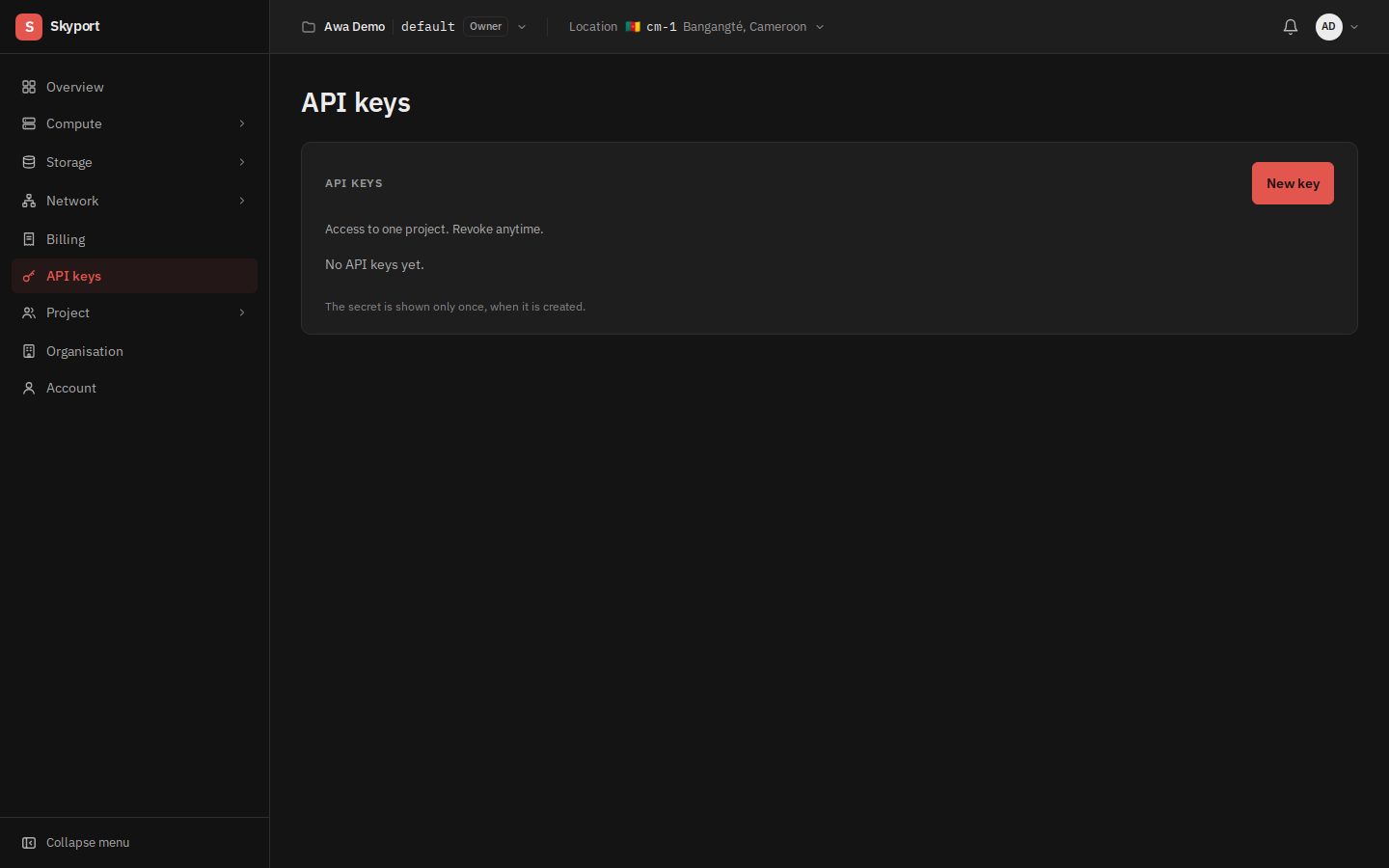The image size is (1389, 868).
Task: Click the Organisation building icon
Action: [29, 351]
